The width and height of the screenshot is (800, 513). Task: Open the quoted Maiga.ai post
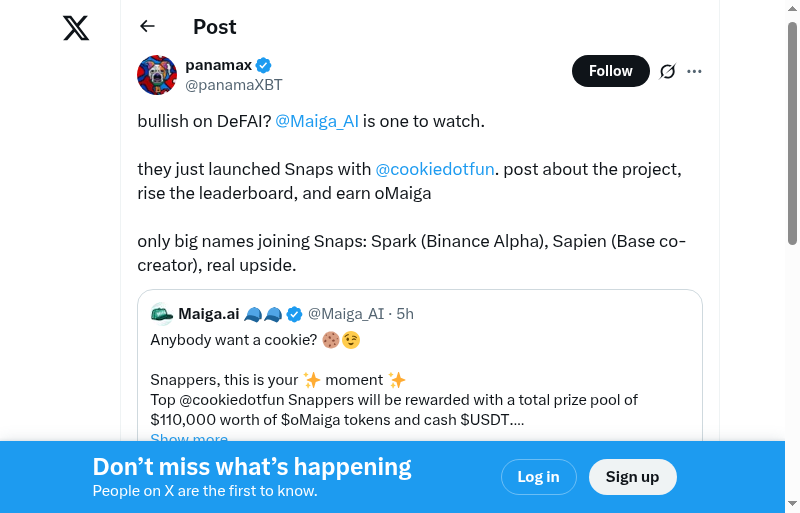pos(420,380)
